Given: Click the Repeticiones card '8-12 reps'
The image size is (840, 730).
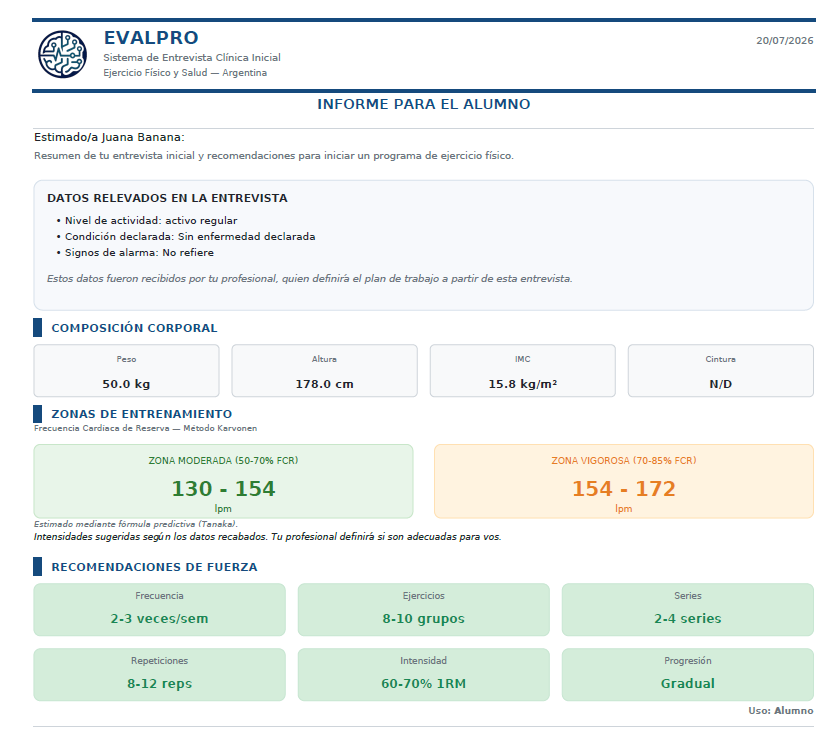Looking at the screenshot, I should 160,675.
